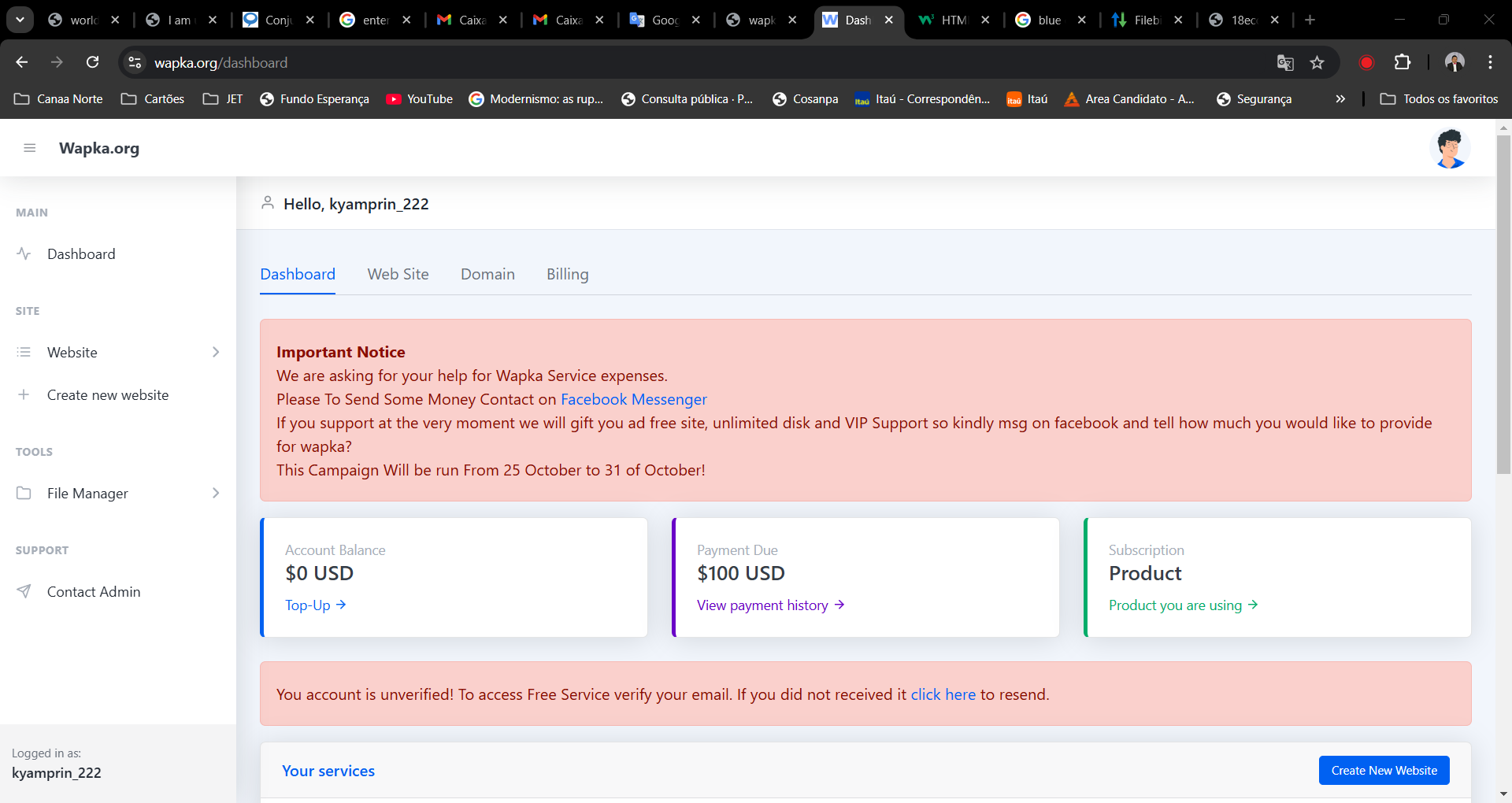1512x803 pixels.
Task: Click the 'Your services' heading
Action: pyautogui.click(x=328, y=771)
